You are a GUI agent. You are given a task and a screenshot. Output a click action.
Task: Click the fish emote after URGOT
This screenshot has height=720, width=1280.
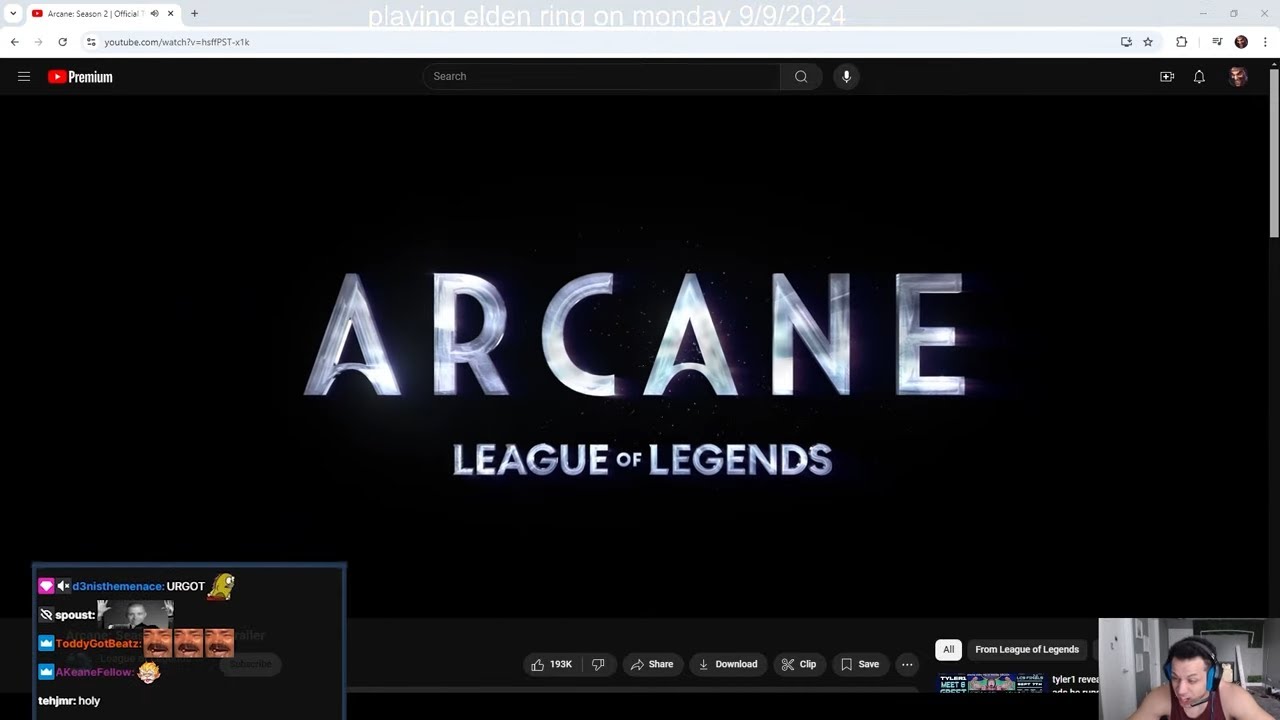(221, 586)
